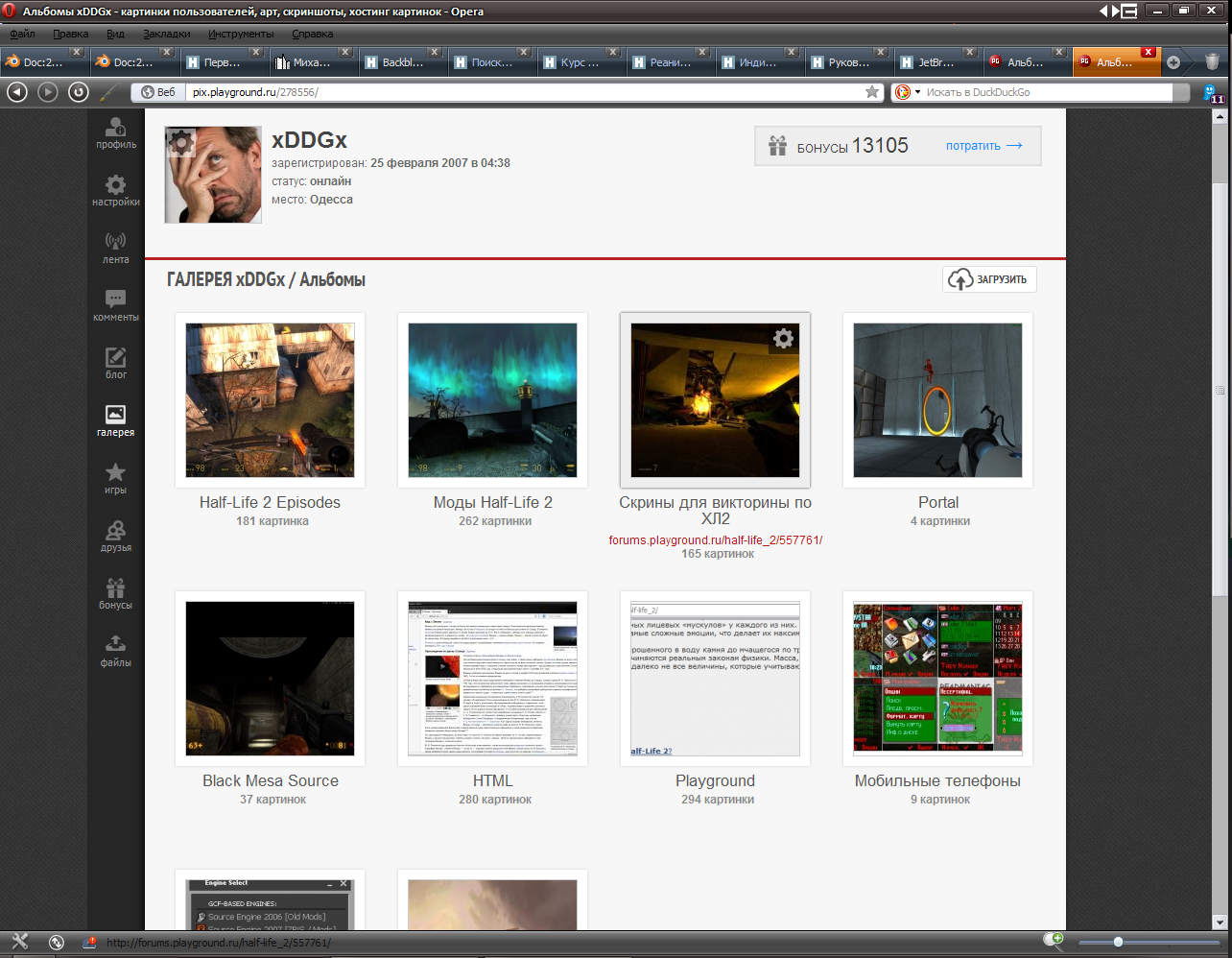This screenshot has height=958, width=1232.
Task: Open a new tab with plus button
Action: pos(1173,62)
